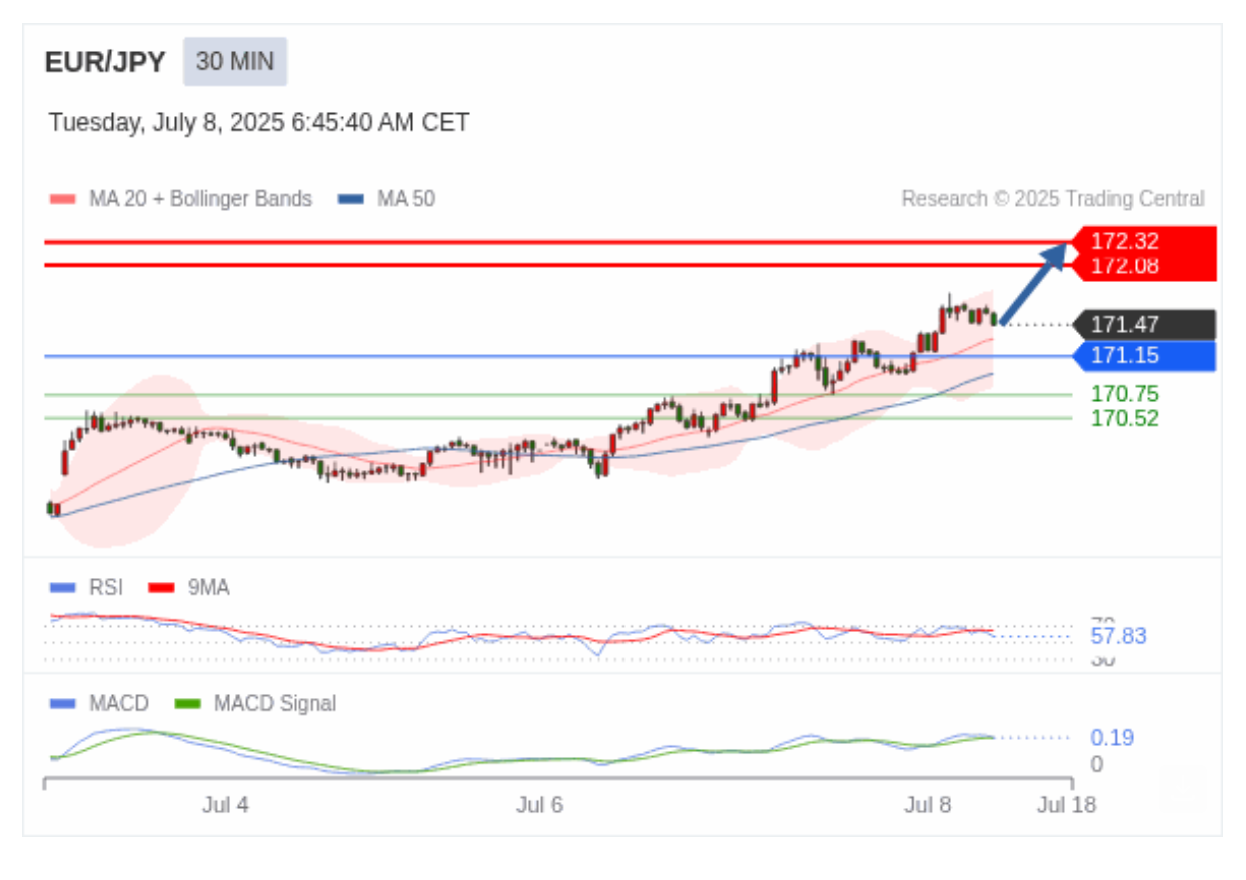
Task: Click the Jul 8 date axis label
Action: coord(928,805)
